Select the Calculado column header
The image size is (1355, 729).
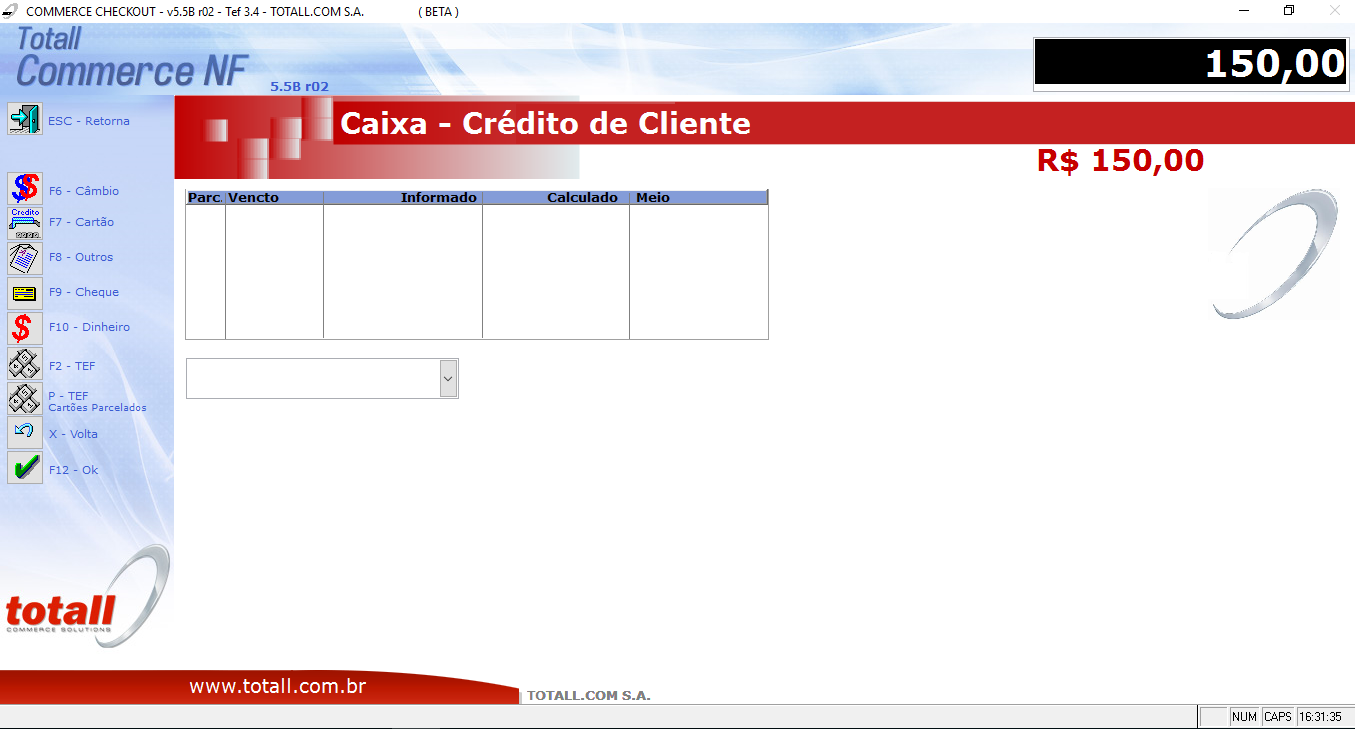556,198
